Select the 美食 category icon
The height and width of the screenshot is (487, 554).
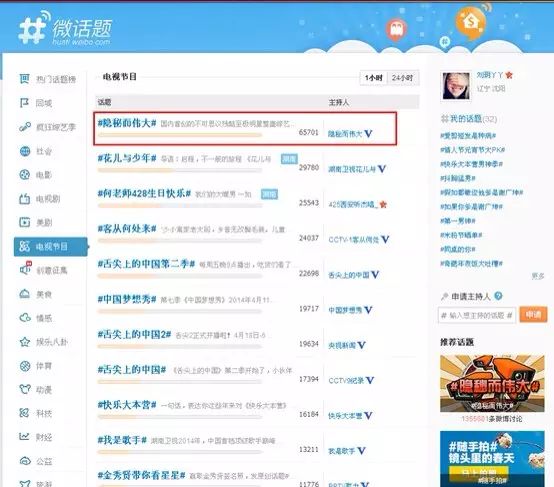pos(24,294)
